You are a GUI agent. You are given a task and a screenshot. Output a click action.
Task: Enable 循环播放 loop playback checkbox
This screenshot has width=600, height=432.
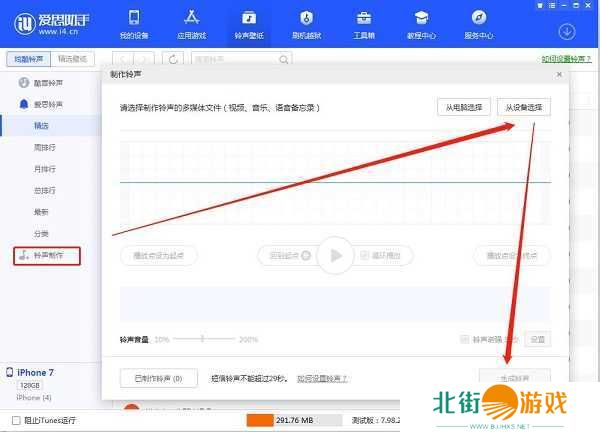[x=365, y=255]
